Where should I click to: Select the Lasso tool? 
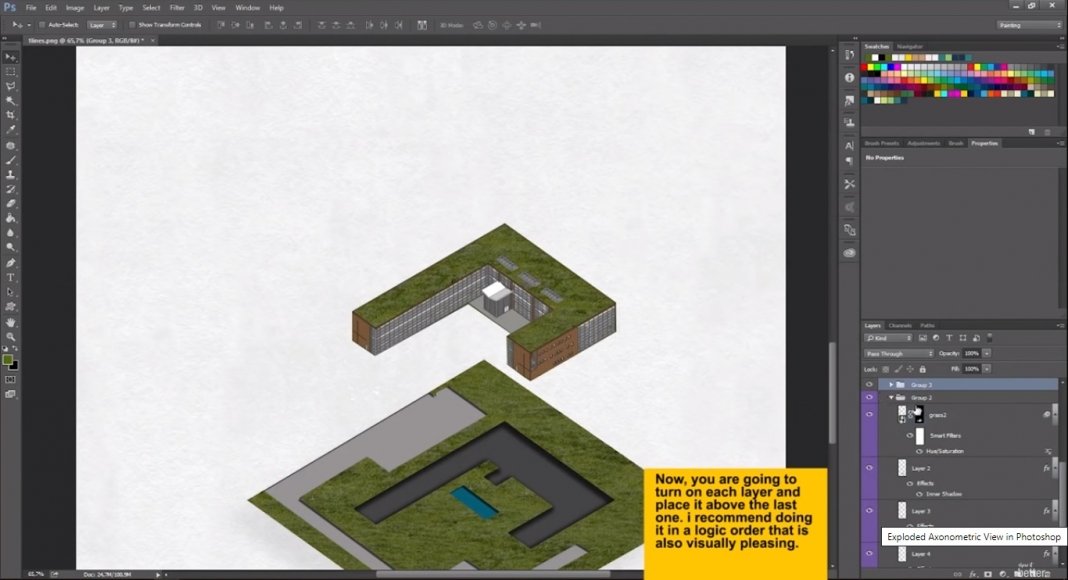[x=11, y=87]
